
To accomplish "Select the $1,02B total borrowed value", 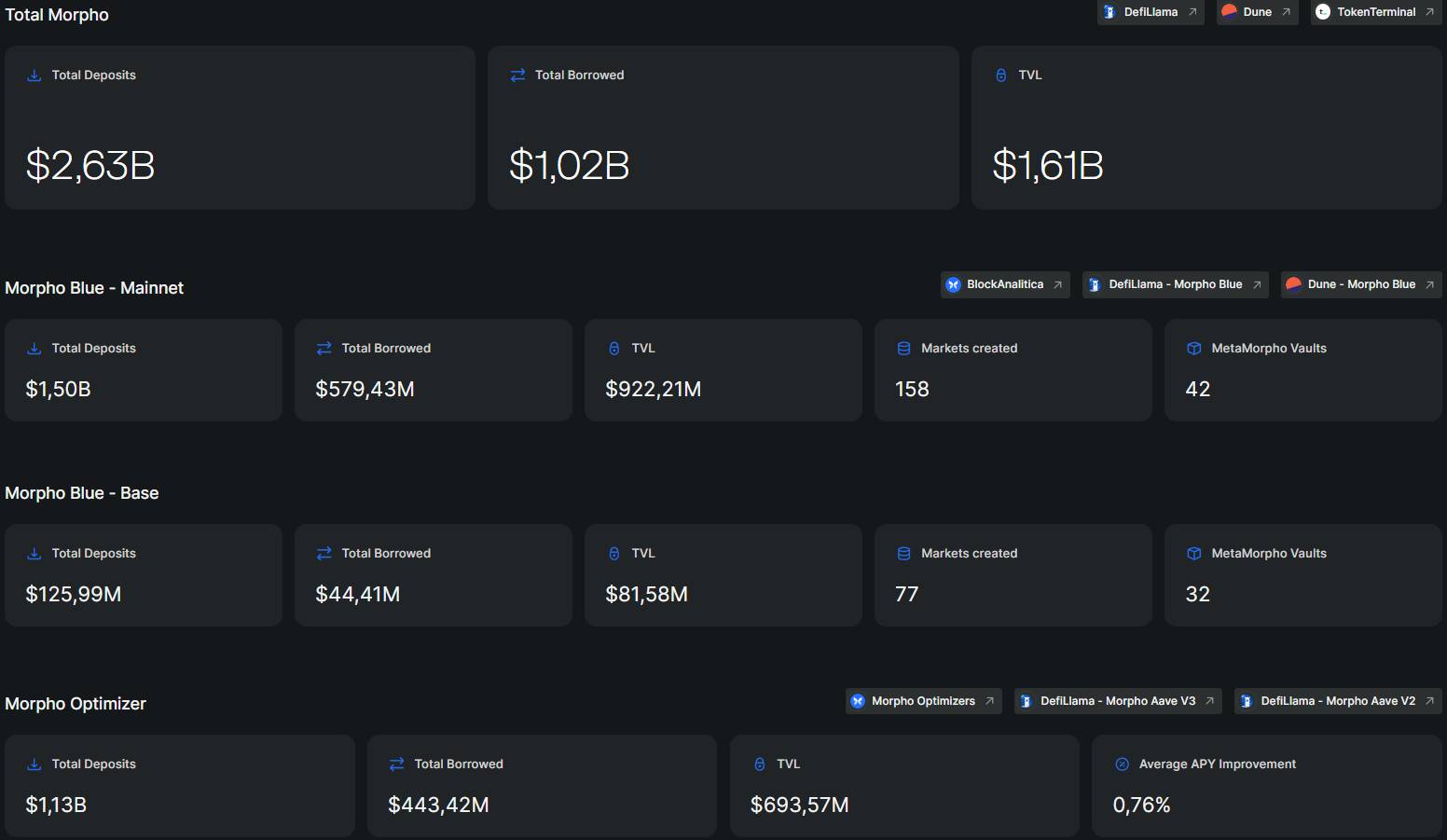I will tap(569, 166).
